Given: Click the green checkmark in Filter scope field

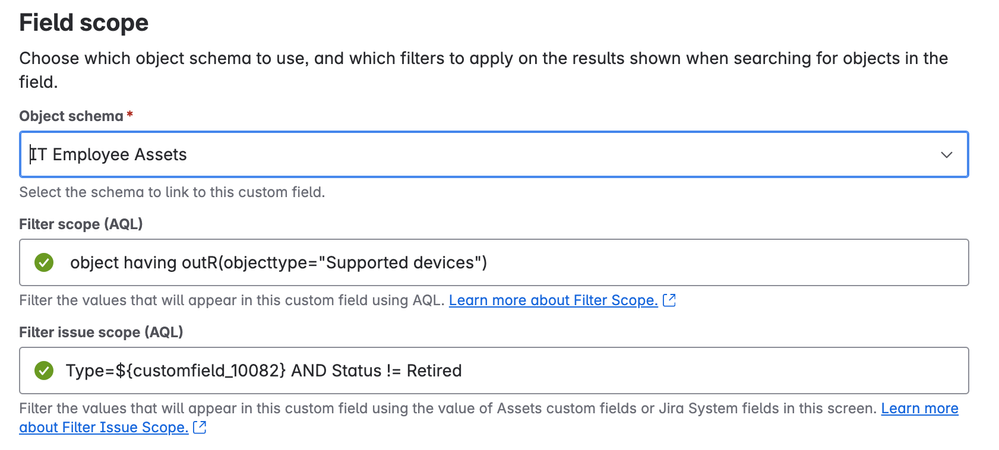Looking at the screenshot, I should coord(44,262).
